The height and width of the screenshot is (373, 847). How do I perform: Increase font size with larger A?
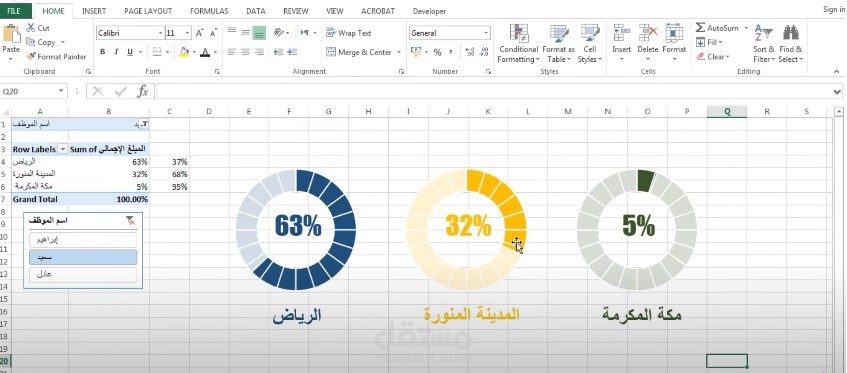click(x=199, y=33)
